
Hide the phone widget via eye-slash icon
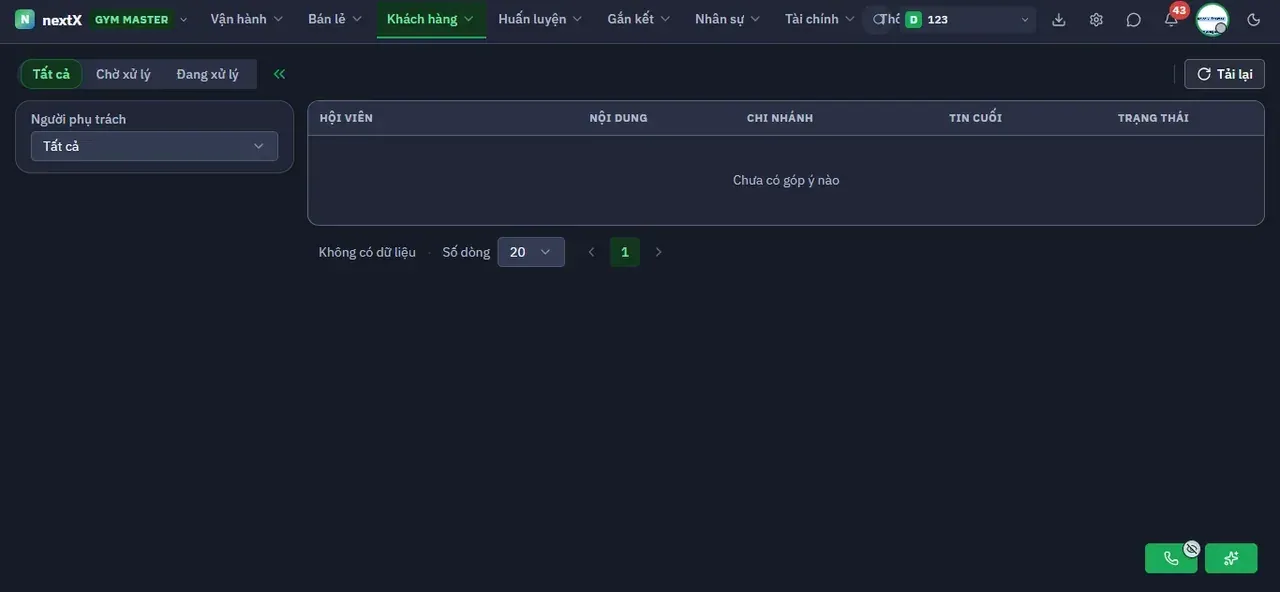1191,548
